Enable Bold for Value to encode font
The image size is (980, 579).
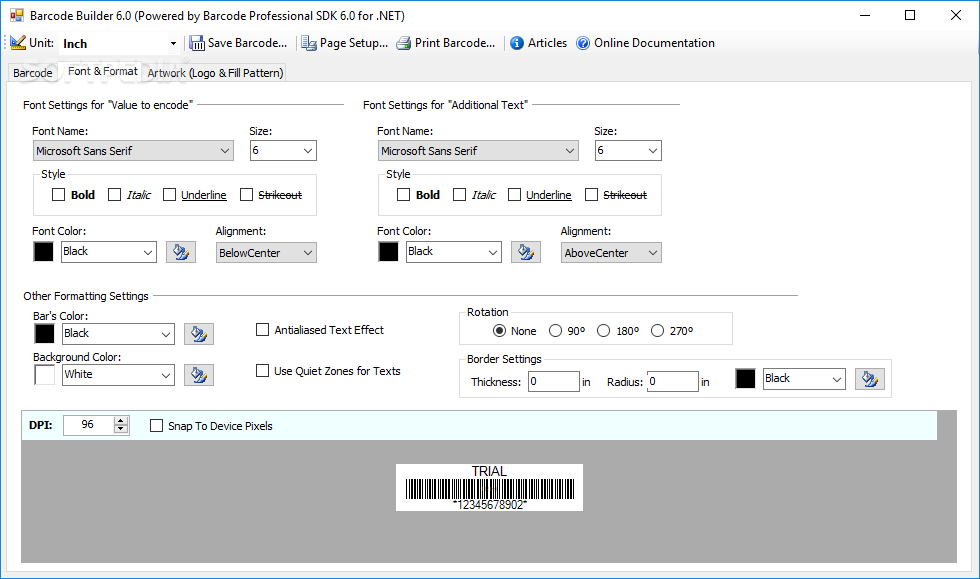[59, 195]
